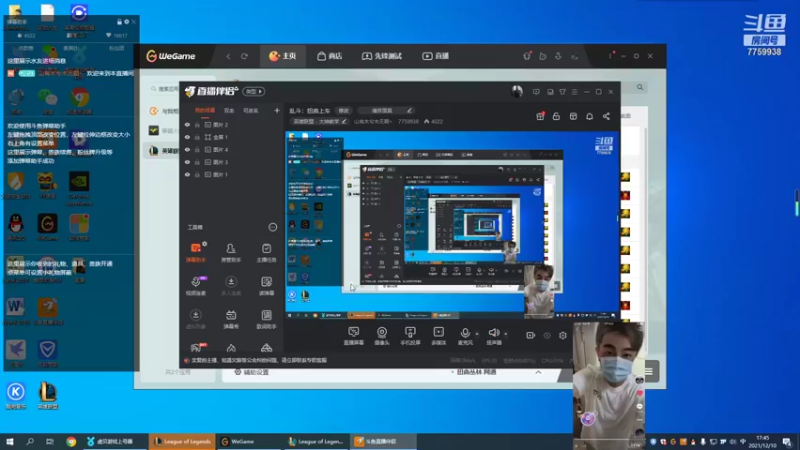
Task: Open the gift box icon with red badge
Action: pyautogui.click(x=540, y=116)
